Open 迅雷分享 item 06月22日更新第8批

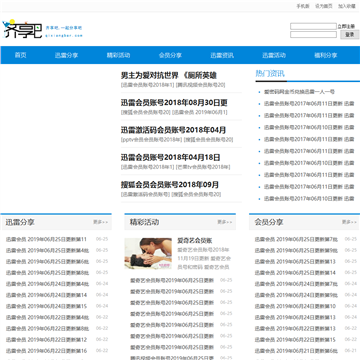tap(47, 329)
